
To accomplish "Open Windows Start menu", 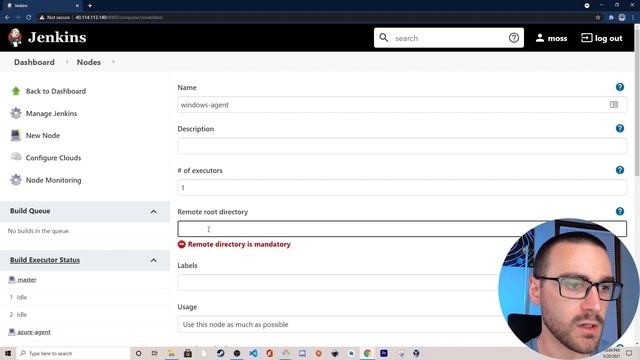I will (x=8, y=353).
